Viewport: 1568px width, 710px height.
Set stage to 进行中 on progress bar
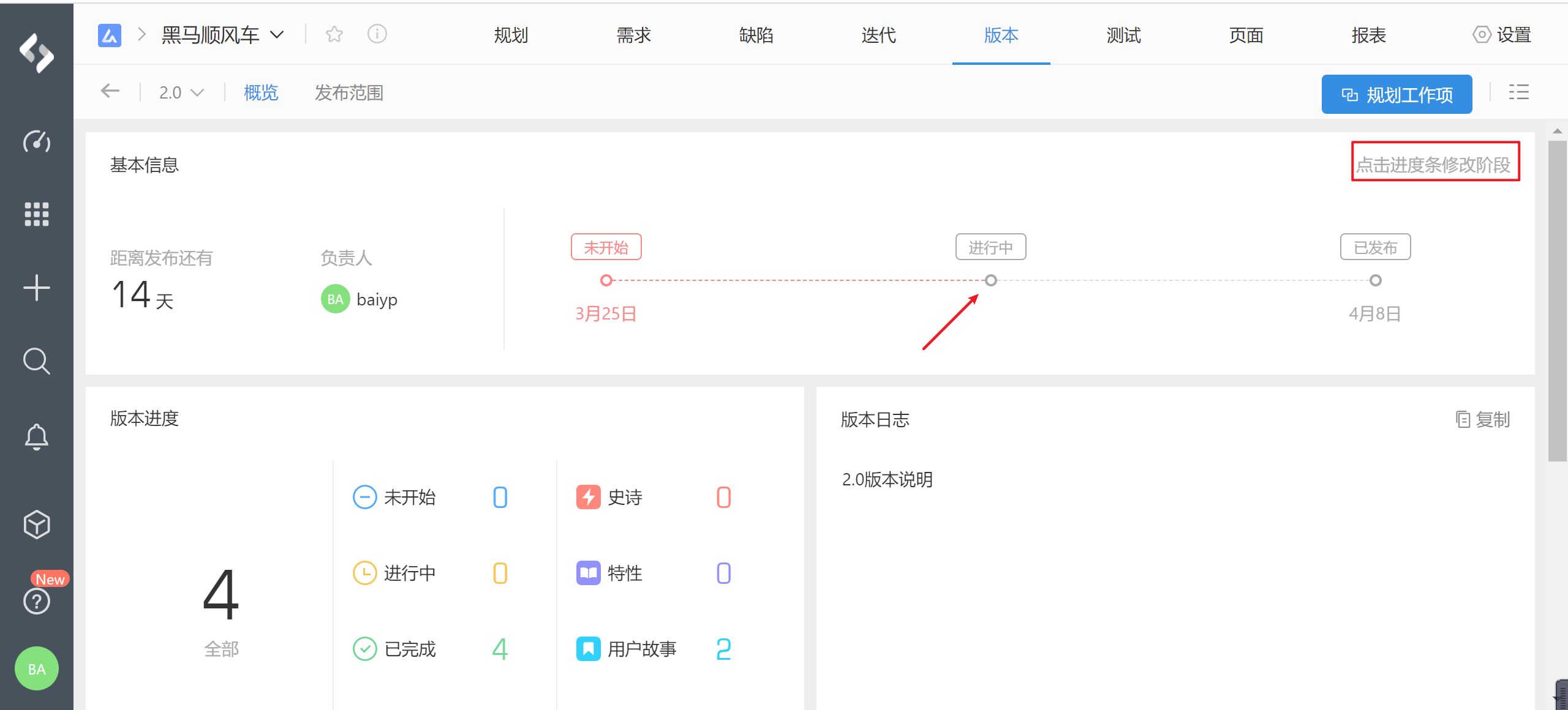pos(990,280)
